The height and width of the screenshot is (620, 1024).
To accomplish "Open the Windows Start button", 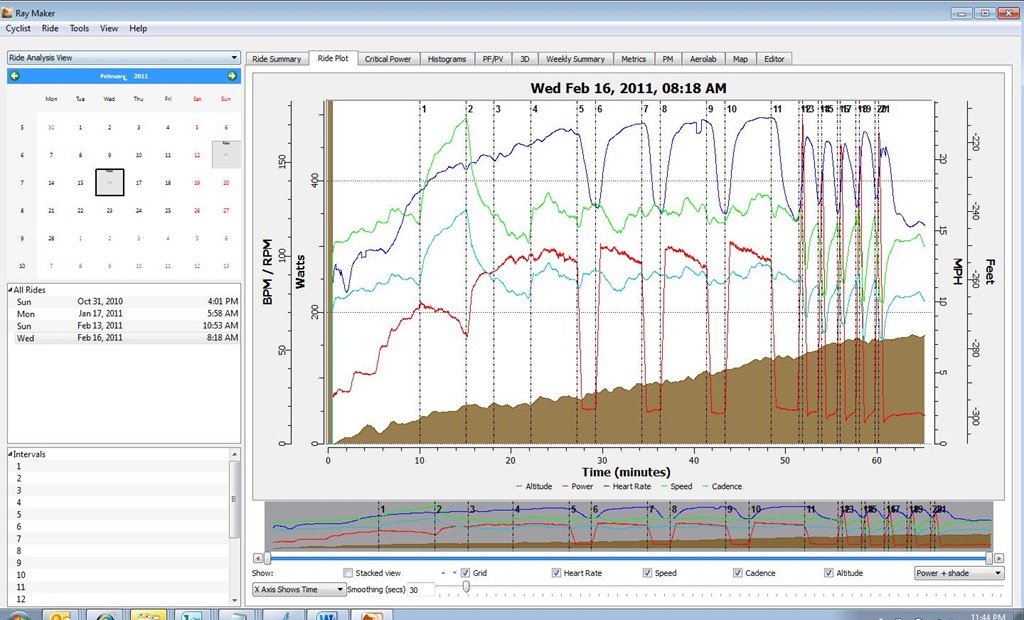I will 18,615.
